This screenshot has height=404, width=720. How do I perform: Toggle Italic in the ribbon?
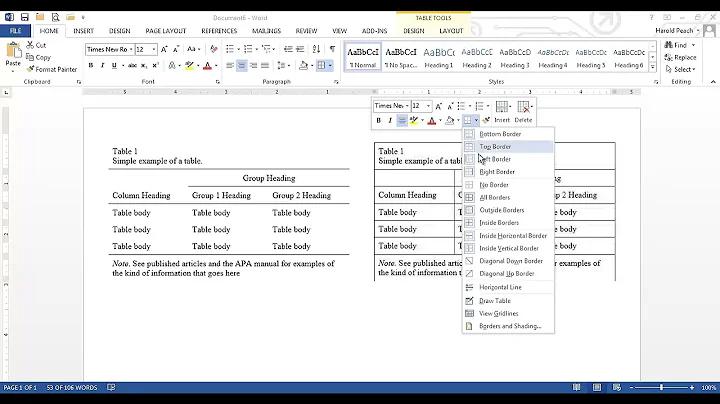pos(102,66)
